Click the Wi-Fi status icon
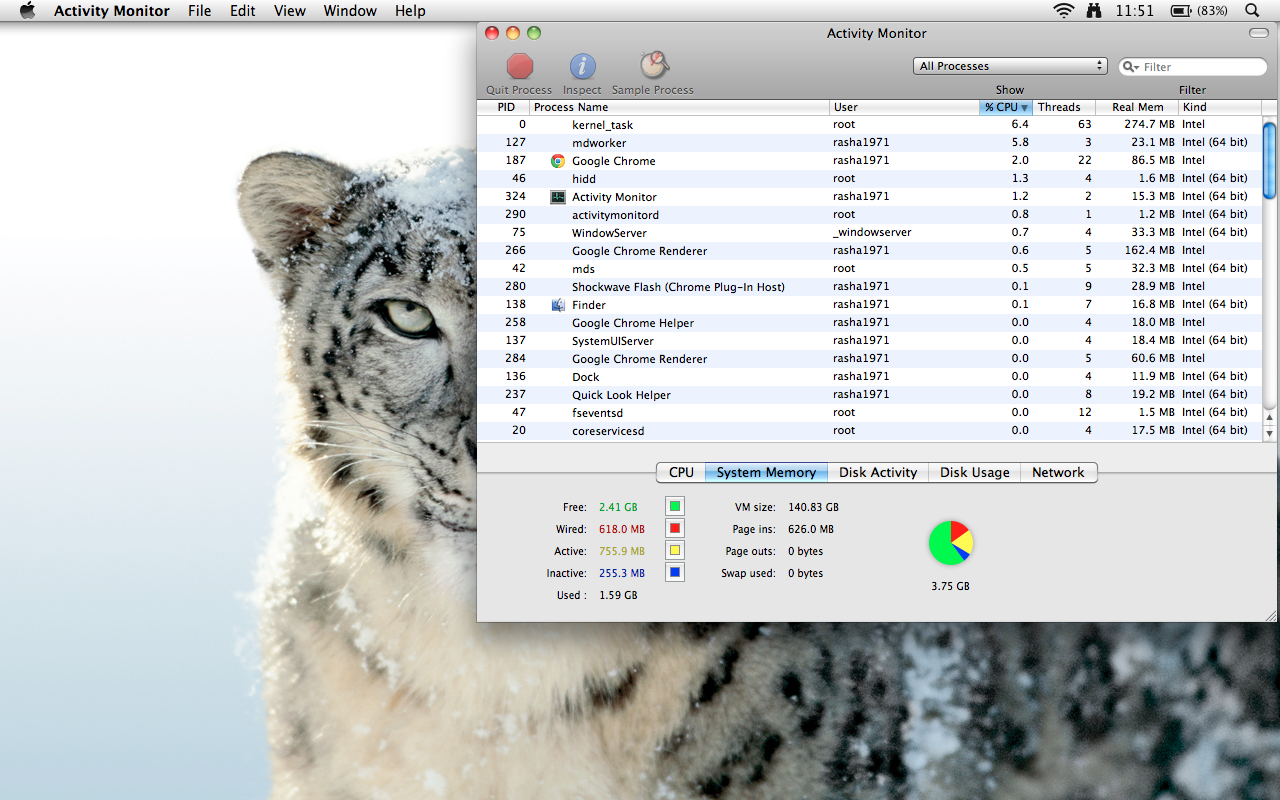The width and height of the screenshot is (1280, 800). (1063, 11)
